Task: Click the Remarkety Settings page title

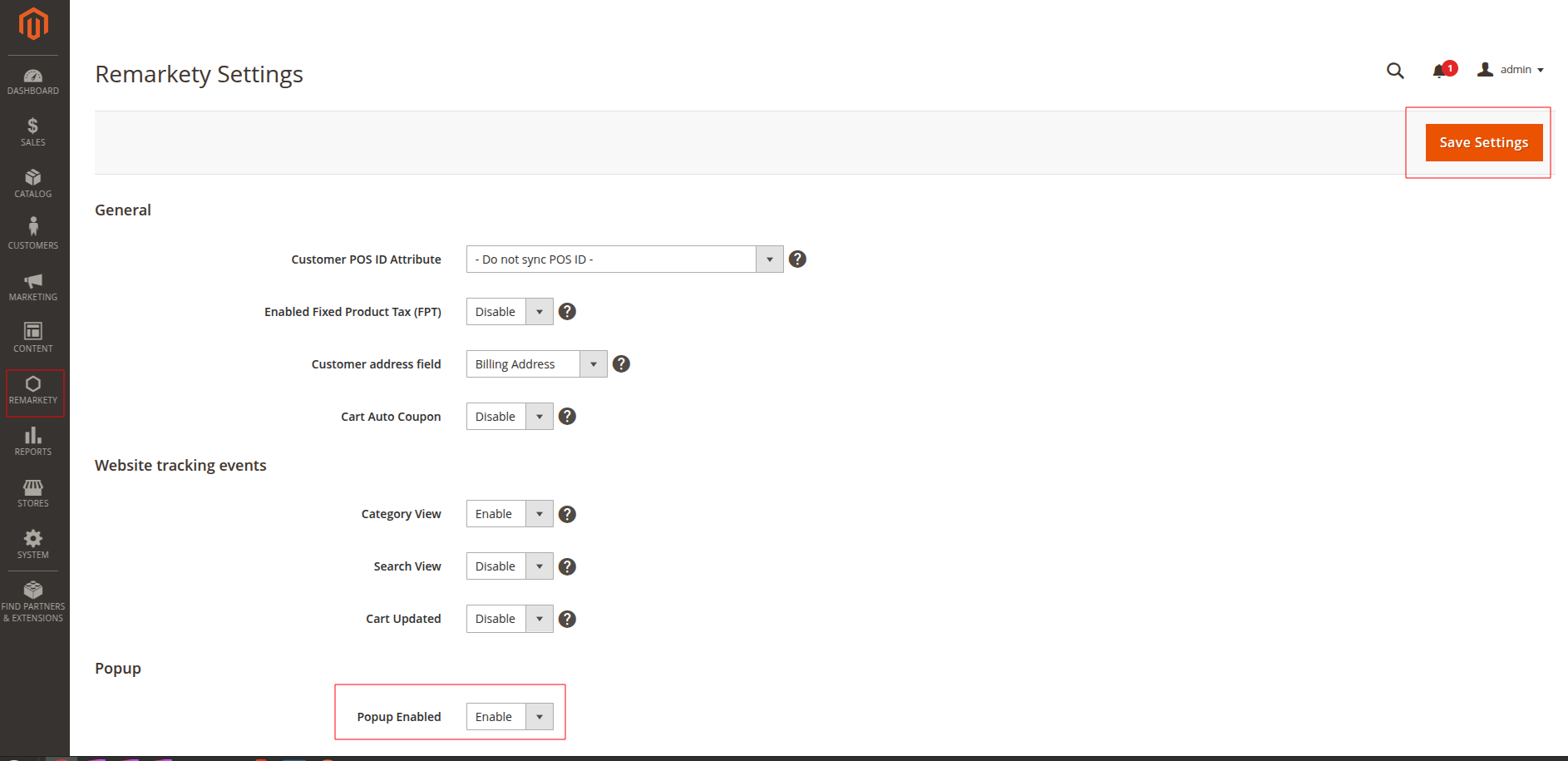Action: point(199,74)
